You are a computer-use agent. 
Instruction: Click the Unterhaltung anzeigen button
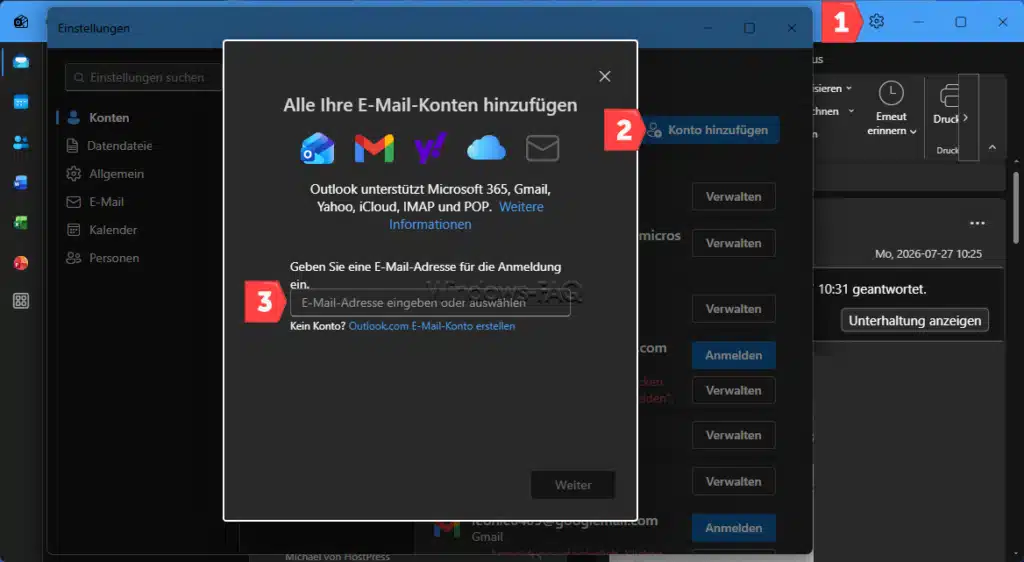pyautogui.click(x=914, y=320)
